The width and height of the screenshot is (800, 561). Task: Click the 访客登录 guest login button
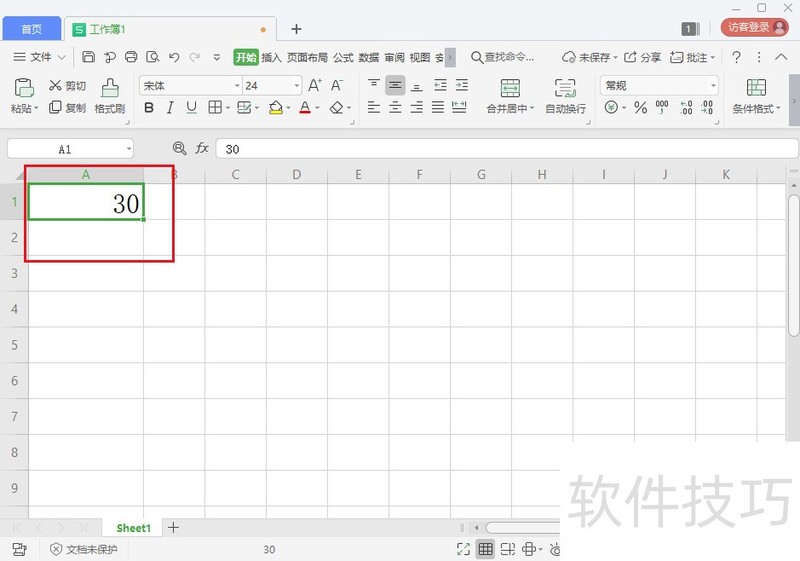point(755,28)
